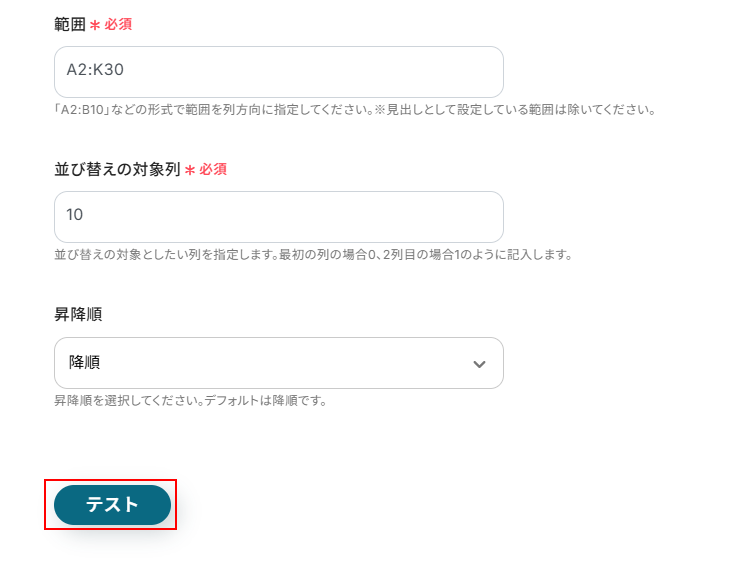Click the 範囲 field label
This screenshot has width=743, height=563.
[69, 24]
